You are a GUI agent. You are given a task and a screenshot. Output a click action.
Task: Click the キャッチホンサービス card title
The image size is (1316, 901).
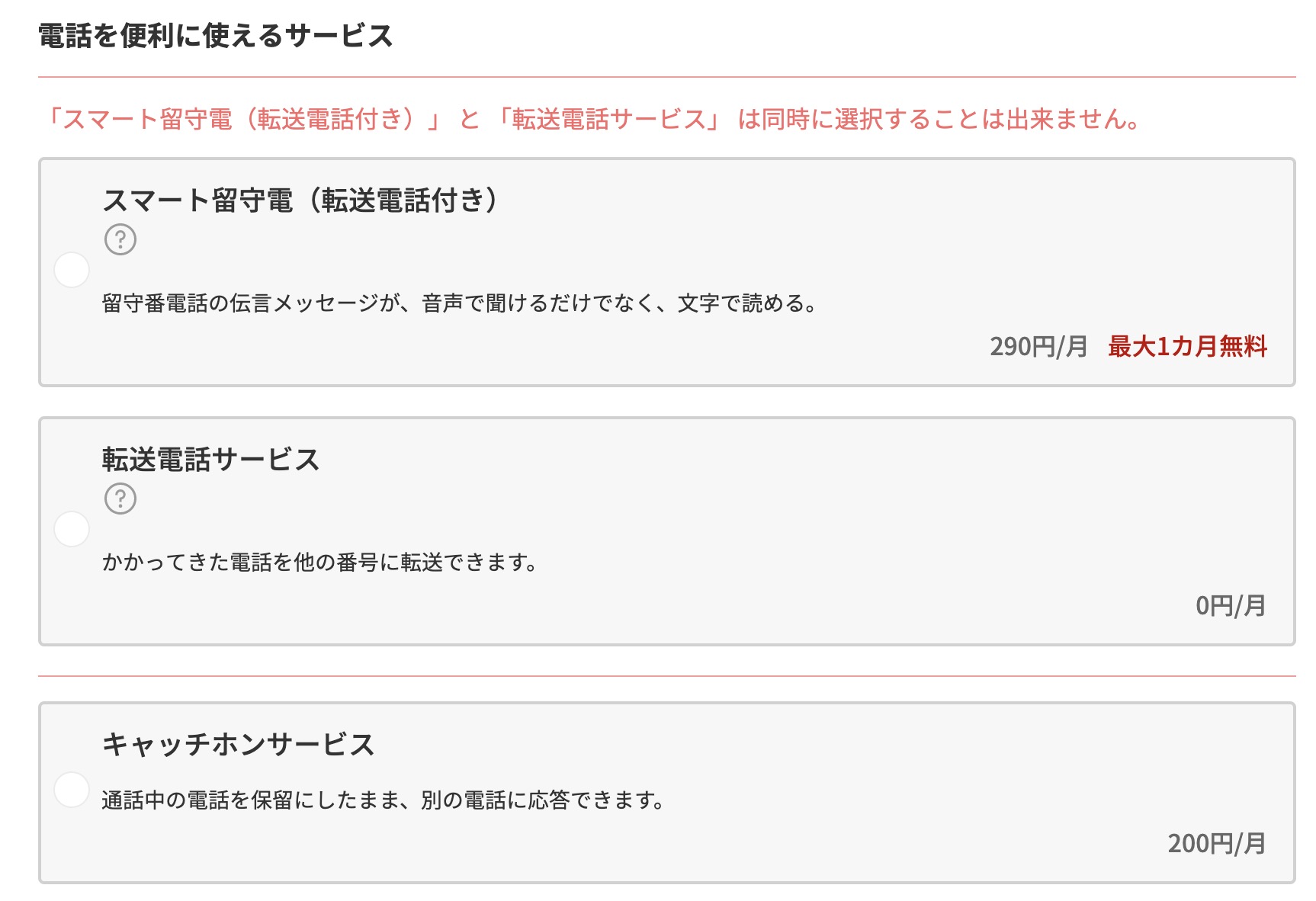[238, 744]
